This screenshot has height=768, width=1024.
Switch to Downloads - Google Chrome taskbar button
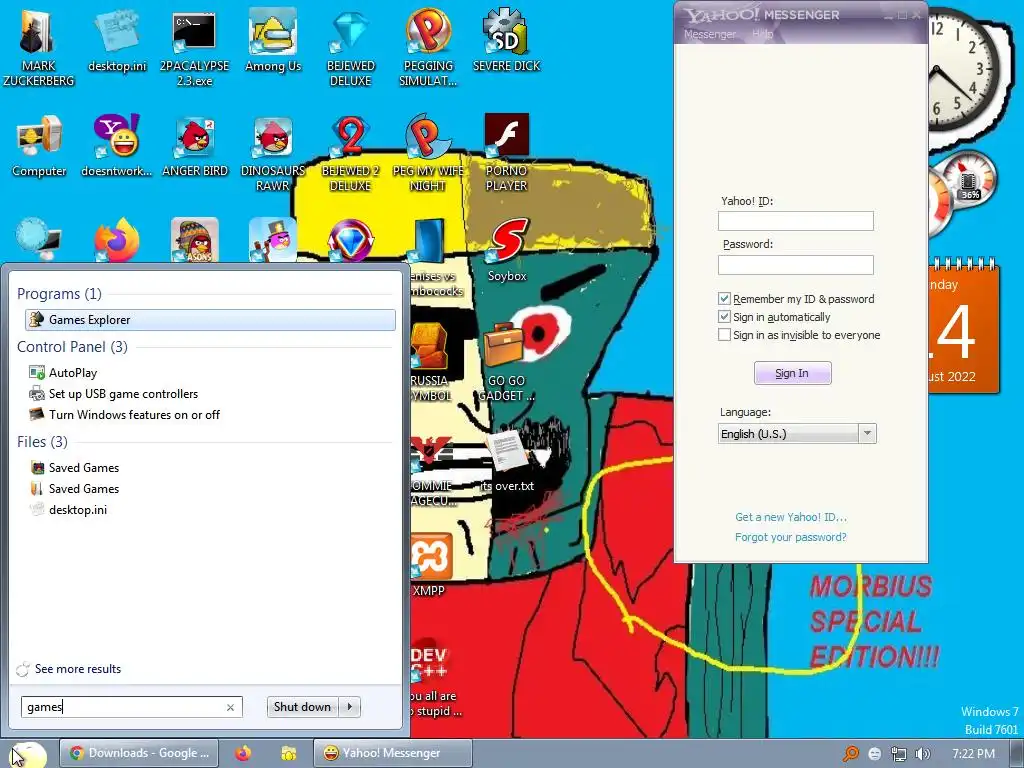point(140,753)
